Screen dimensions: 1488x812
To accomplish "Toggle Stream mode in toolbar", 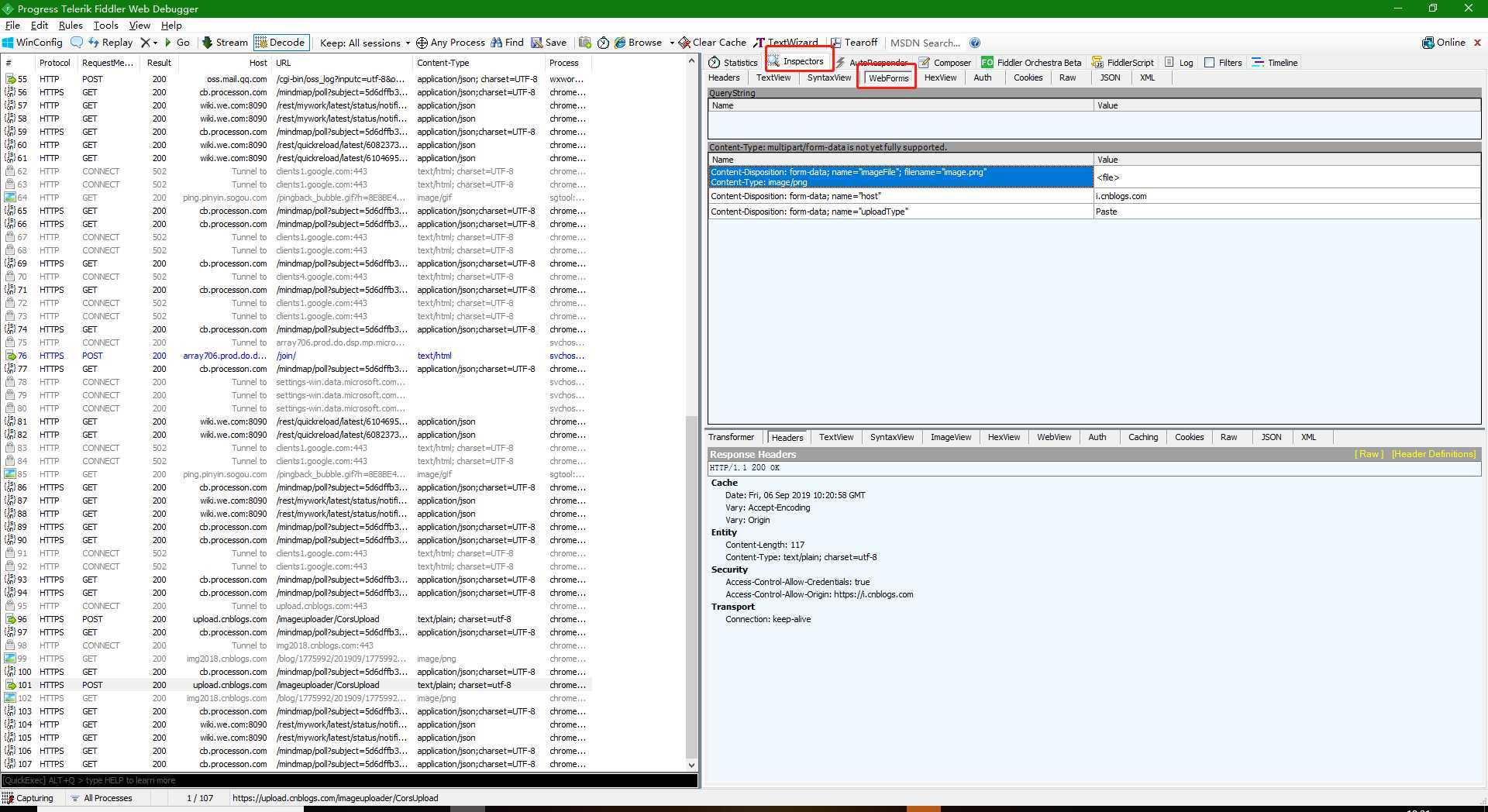I will click(225, 43).
